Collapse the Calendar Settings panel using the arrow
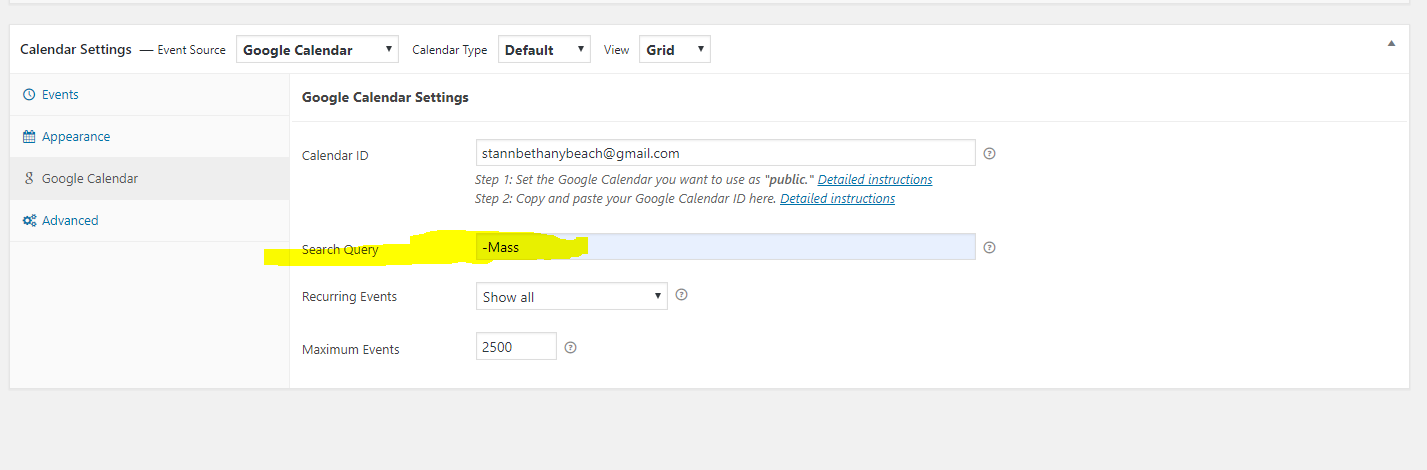The width and height of the screenshot is (1427, 470). pos(1391,44)
